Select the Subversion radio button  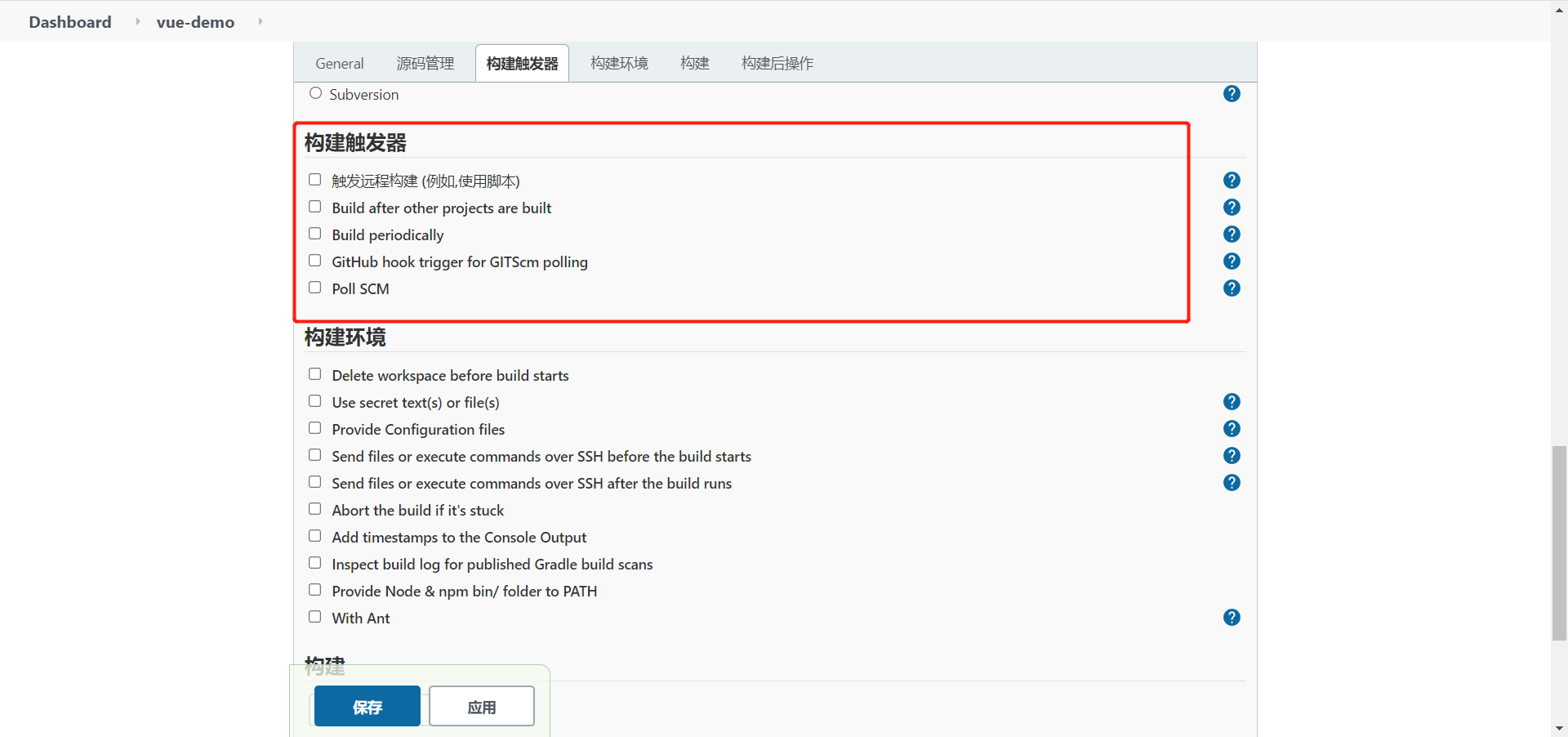pos(315,93)
